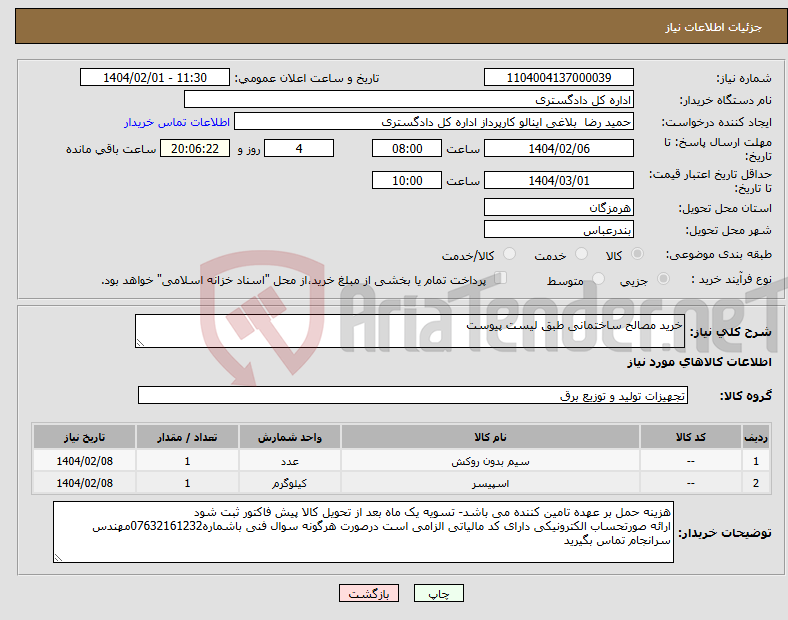Click the validity time field 10:00

coord(407,180)
